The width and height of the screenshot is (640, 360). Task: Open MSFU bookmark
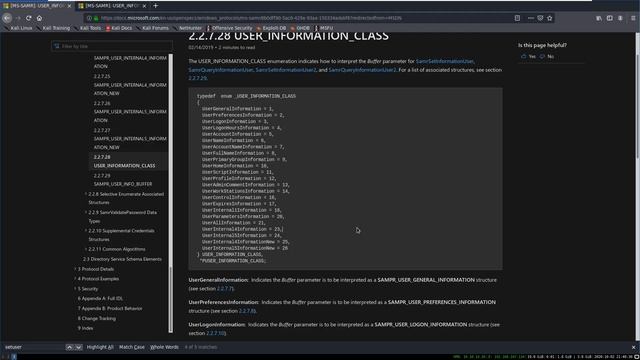point(324,28)
